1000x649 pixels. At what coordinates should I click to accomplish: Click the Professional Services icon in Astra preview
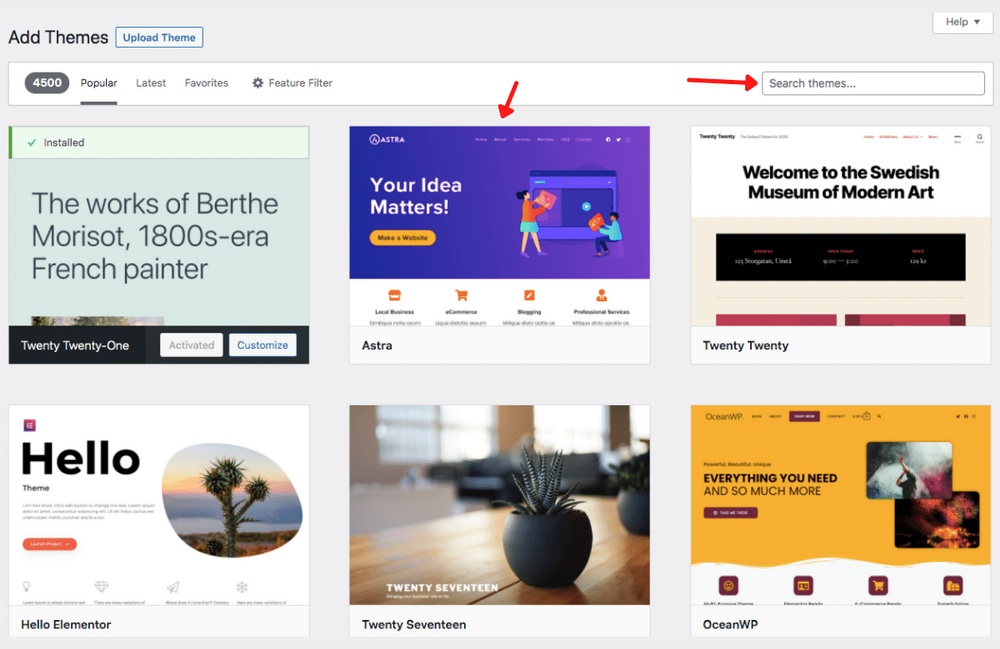click(601, 296)
